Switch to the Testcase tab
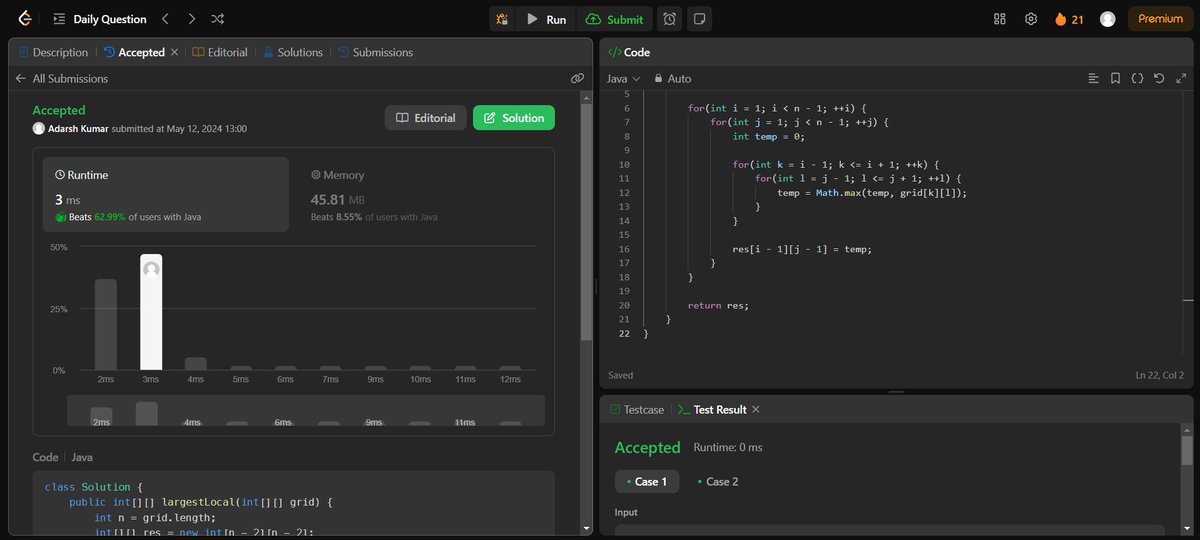The image size is (1200, 540). [636, 410]
